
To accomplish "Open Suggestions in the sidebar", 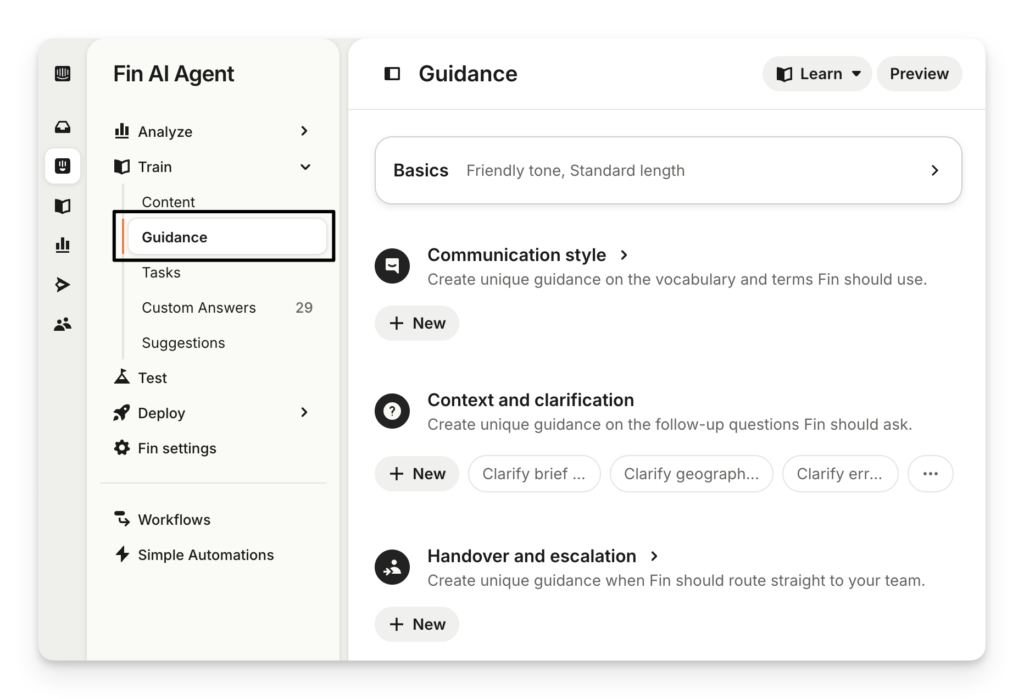I will click(x=184, y=343).
